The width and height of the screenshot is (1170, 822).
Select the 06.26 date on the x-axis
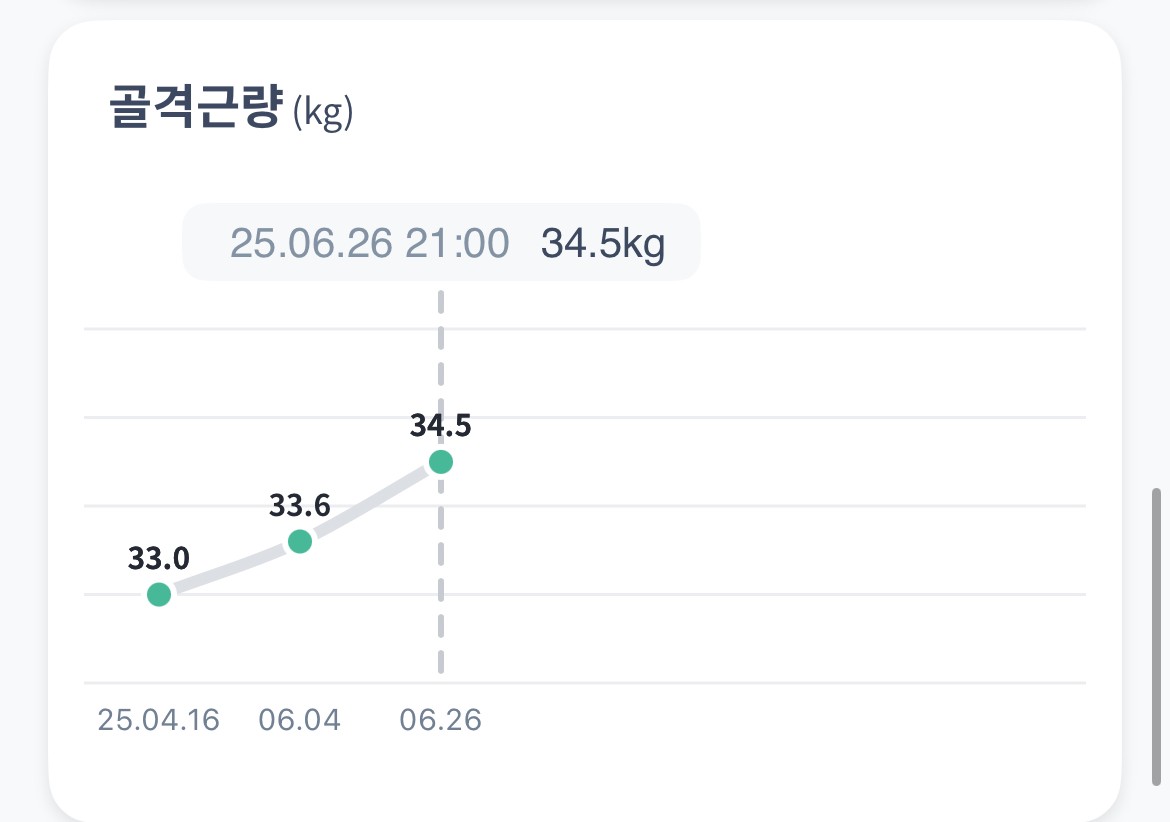coord(440,720)
